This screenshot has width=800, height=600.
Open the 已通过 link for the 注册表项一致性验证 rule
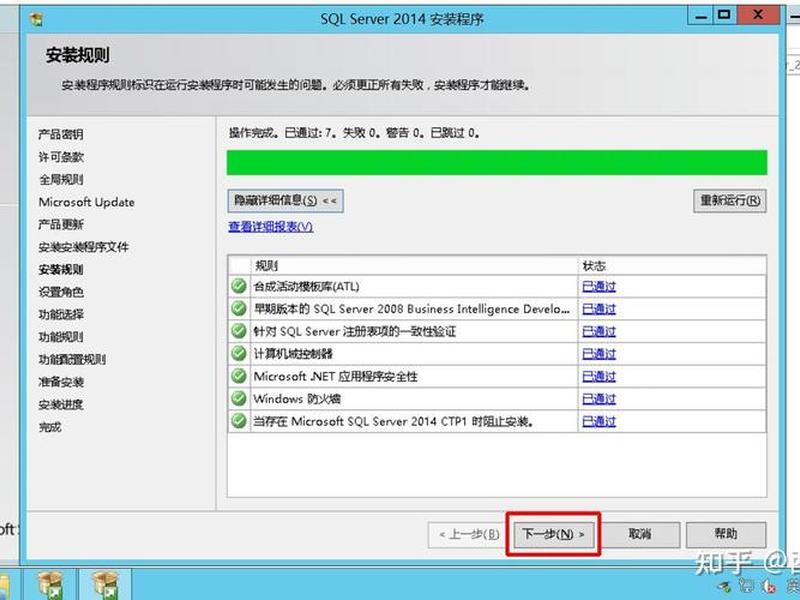[x=599, y=331]
